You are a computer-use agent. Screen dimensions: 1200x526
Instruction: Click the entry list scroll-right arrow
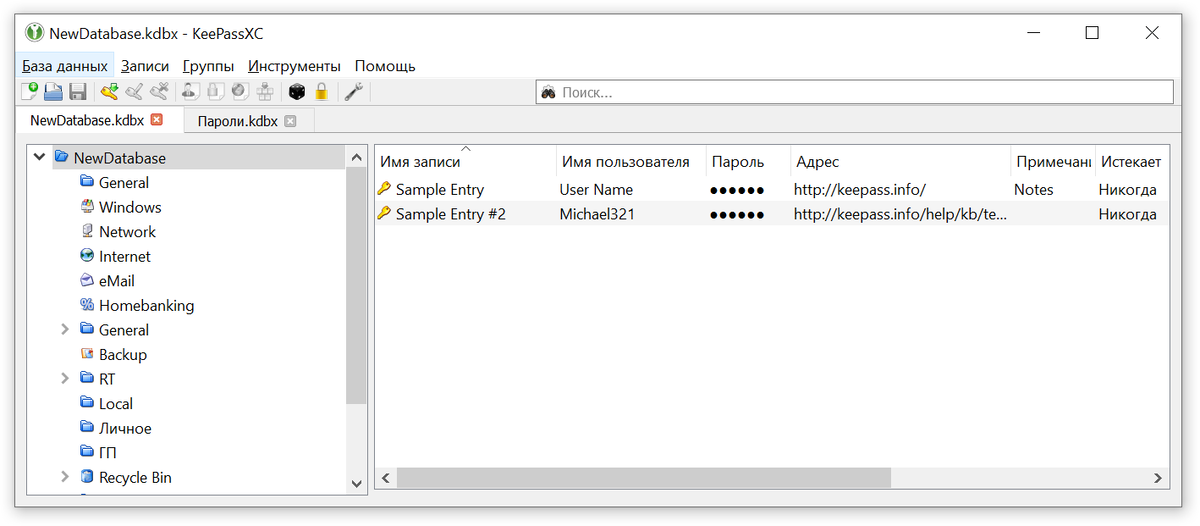pos(1158,478)
